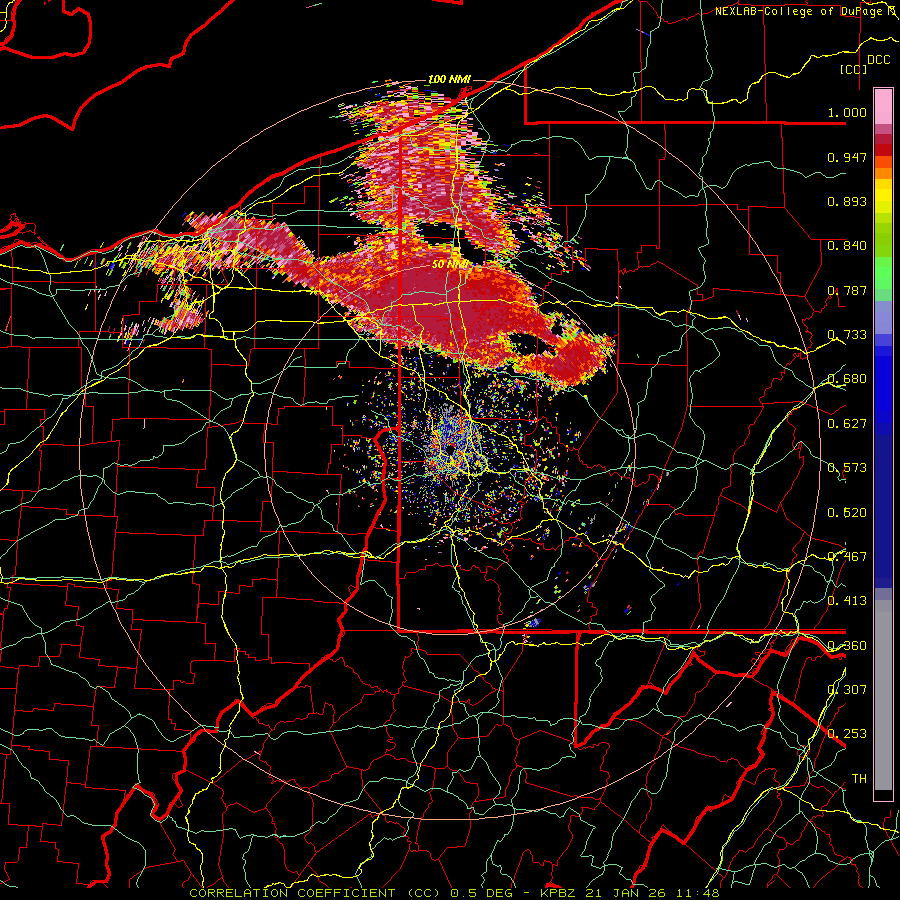Click the 0.467 scale value
Image resolution: width=900 pixels, height=900 pixels.
847,557
